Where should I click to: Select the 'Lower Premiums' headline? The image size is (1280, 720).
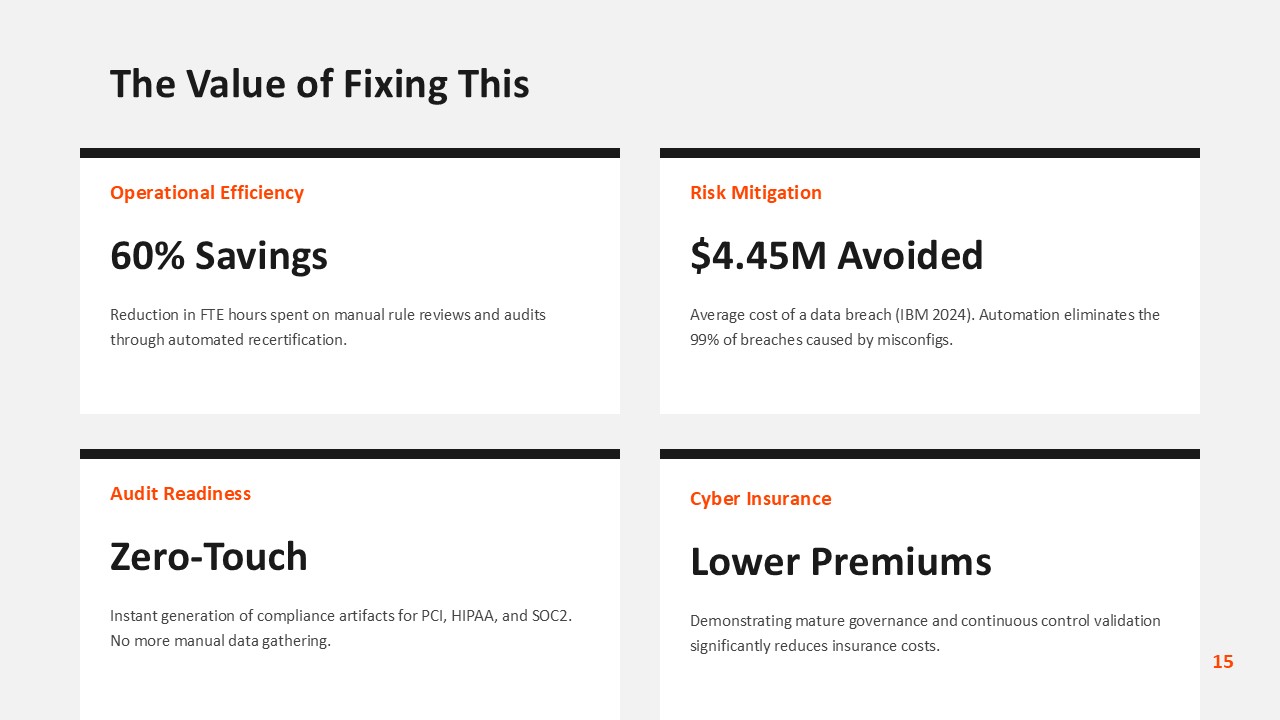point(841,562)
